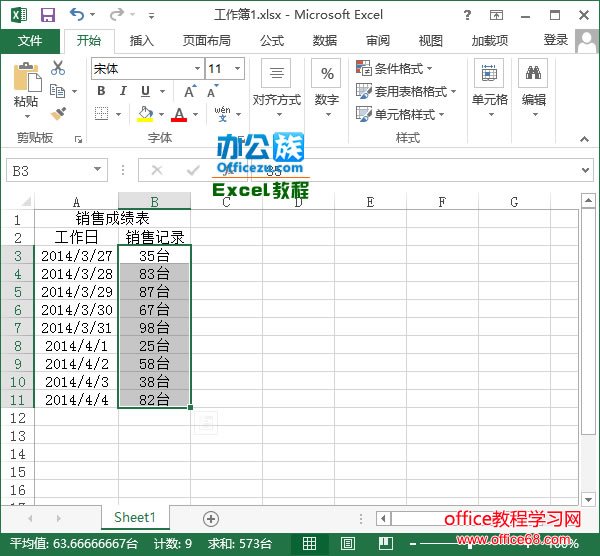Expand font color palette arrow
600x556 pixels.
pos(196,114)
